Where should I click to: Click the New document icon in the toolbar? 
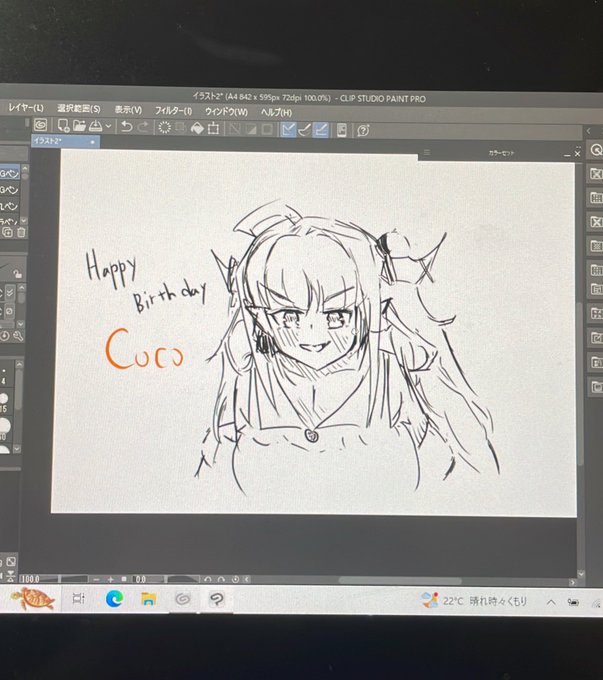(63, 126)
